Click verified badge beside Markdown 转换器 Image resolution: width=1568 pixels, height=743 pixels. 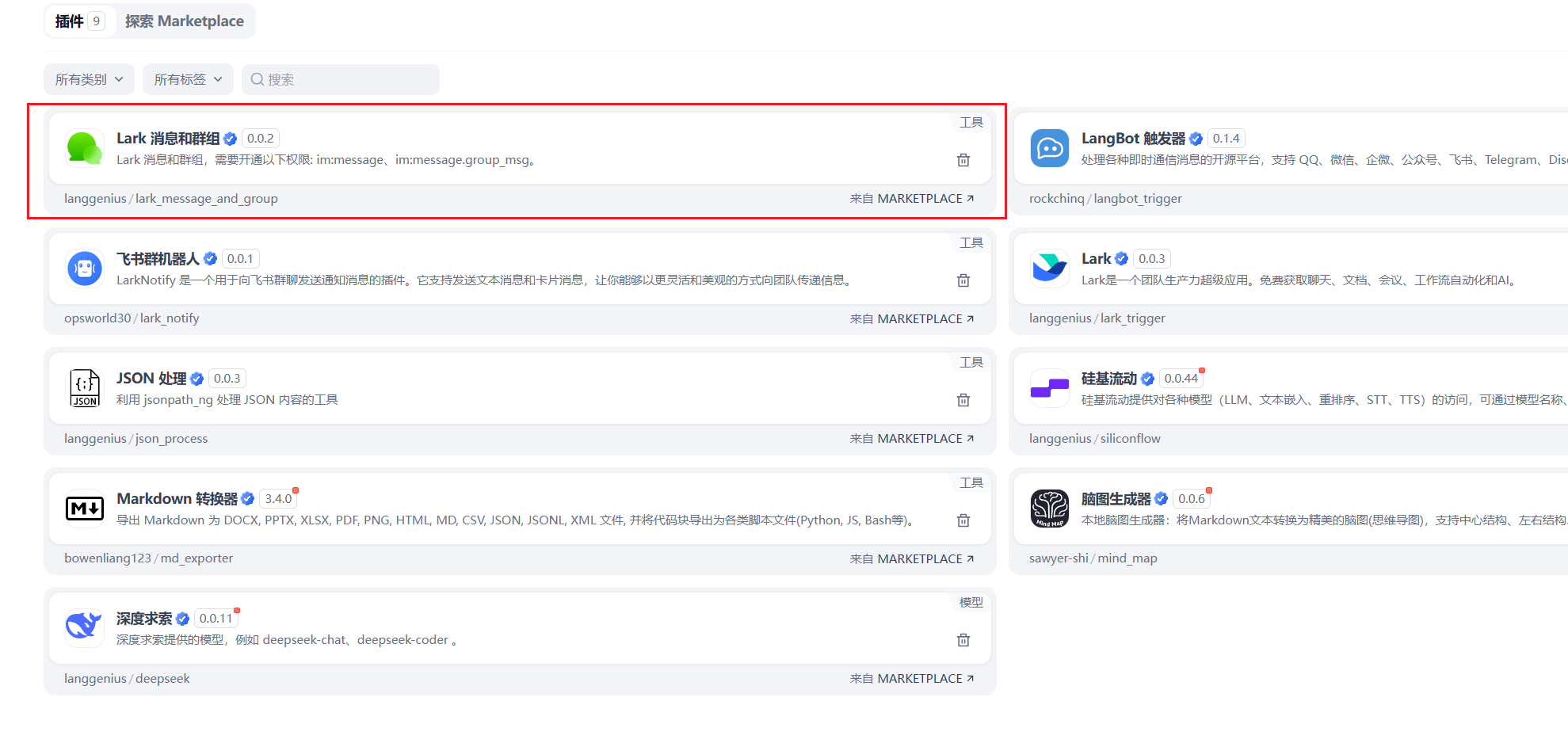click(248, 499)
